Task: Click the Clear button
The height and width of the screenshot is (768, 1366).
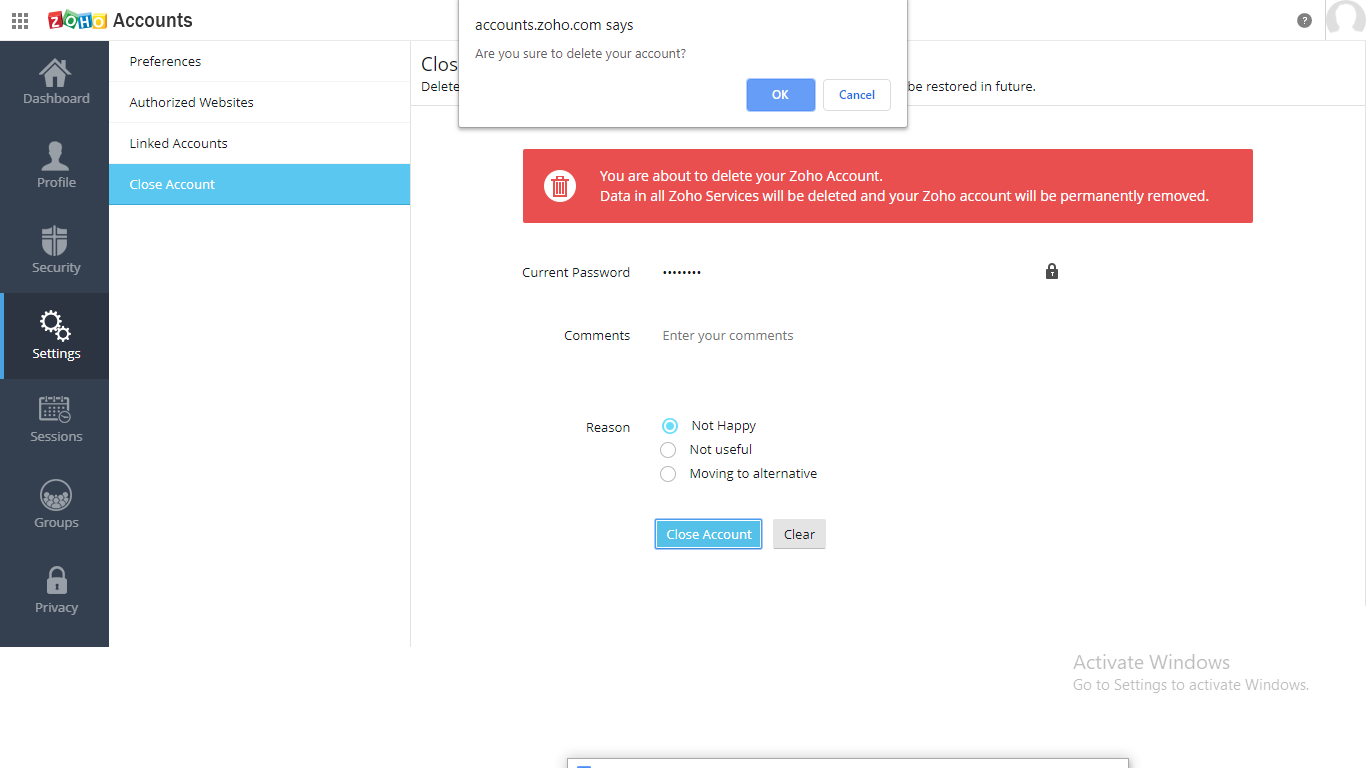Action: tap(798, 534)
